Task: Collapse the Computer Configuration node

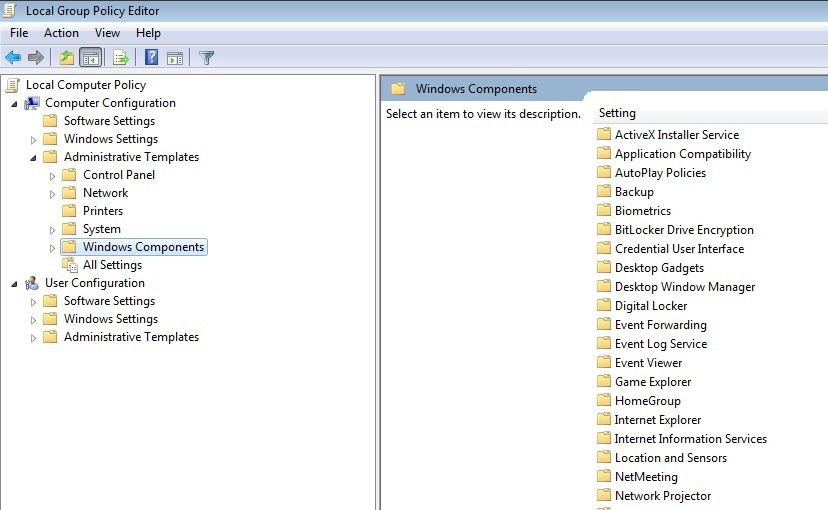Action: [x=14, y=104]
